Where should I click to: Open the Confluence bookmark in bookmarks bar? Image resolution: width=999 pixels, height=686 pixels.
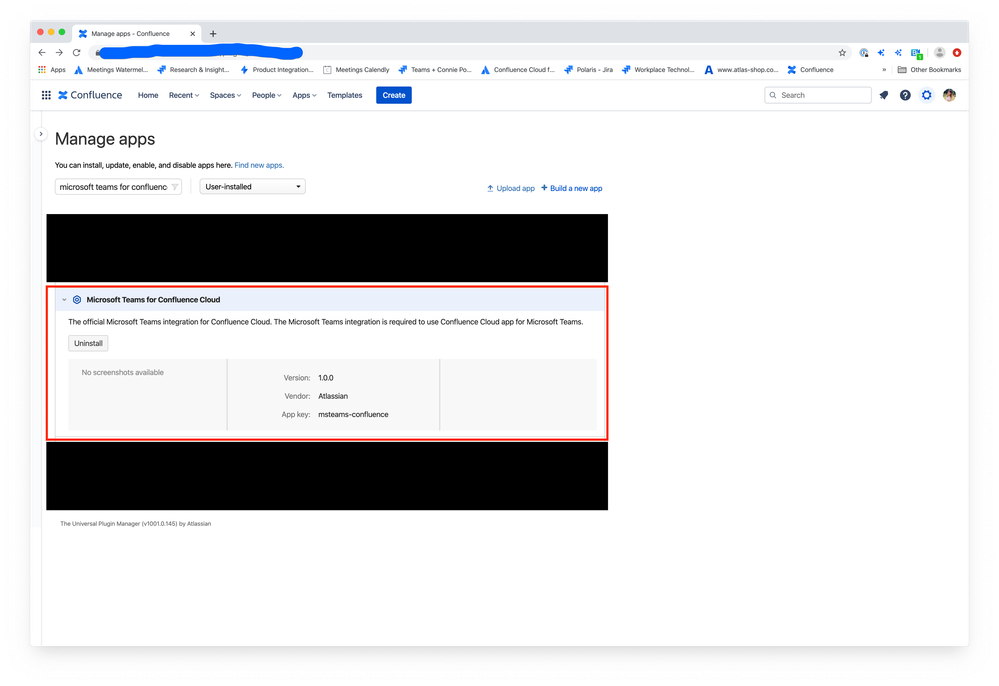click(x=810, y=70)
